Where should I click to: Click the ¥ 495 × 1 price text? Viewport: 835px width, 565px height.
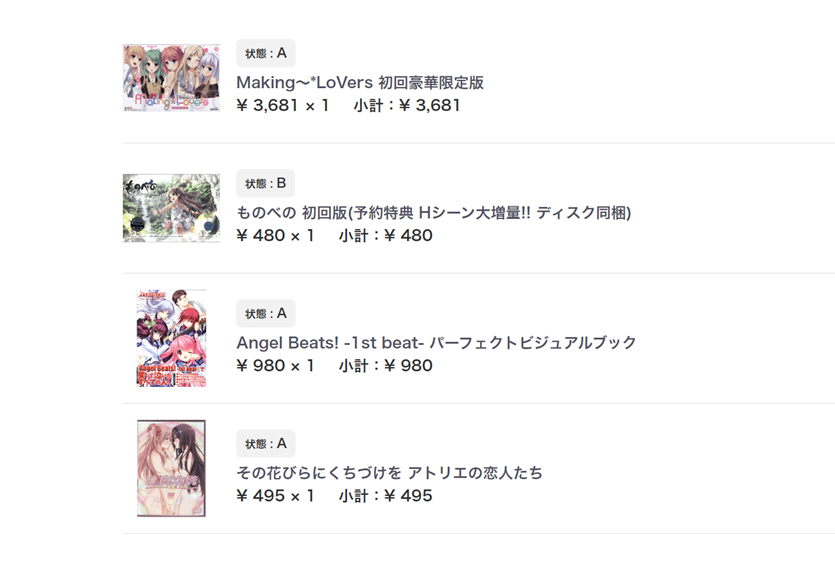(275, 496)
